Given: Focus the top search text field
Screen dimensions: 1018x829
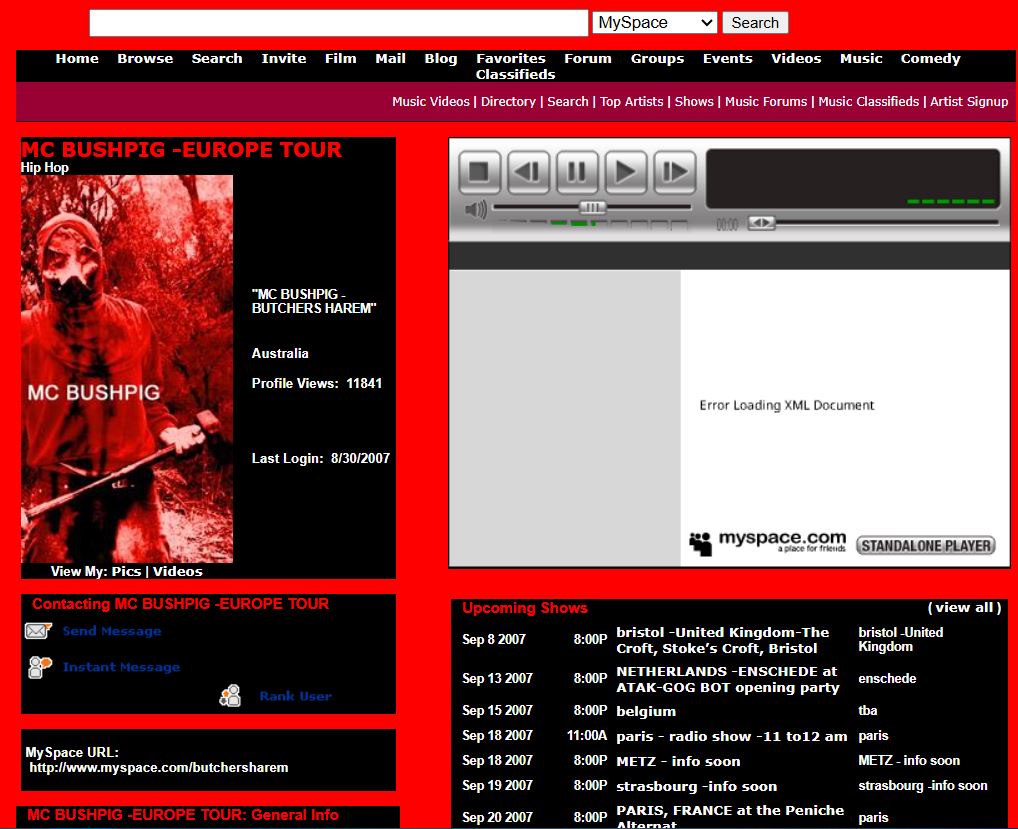Looking at the screenshot, I should 338,23.
